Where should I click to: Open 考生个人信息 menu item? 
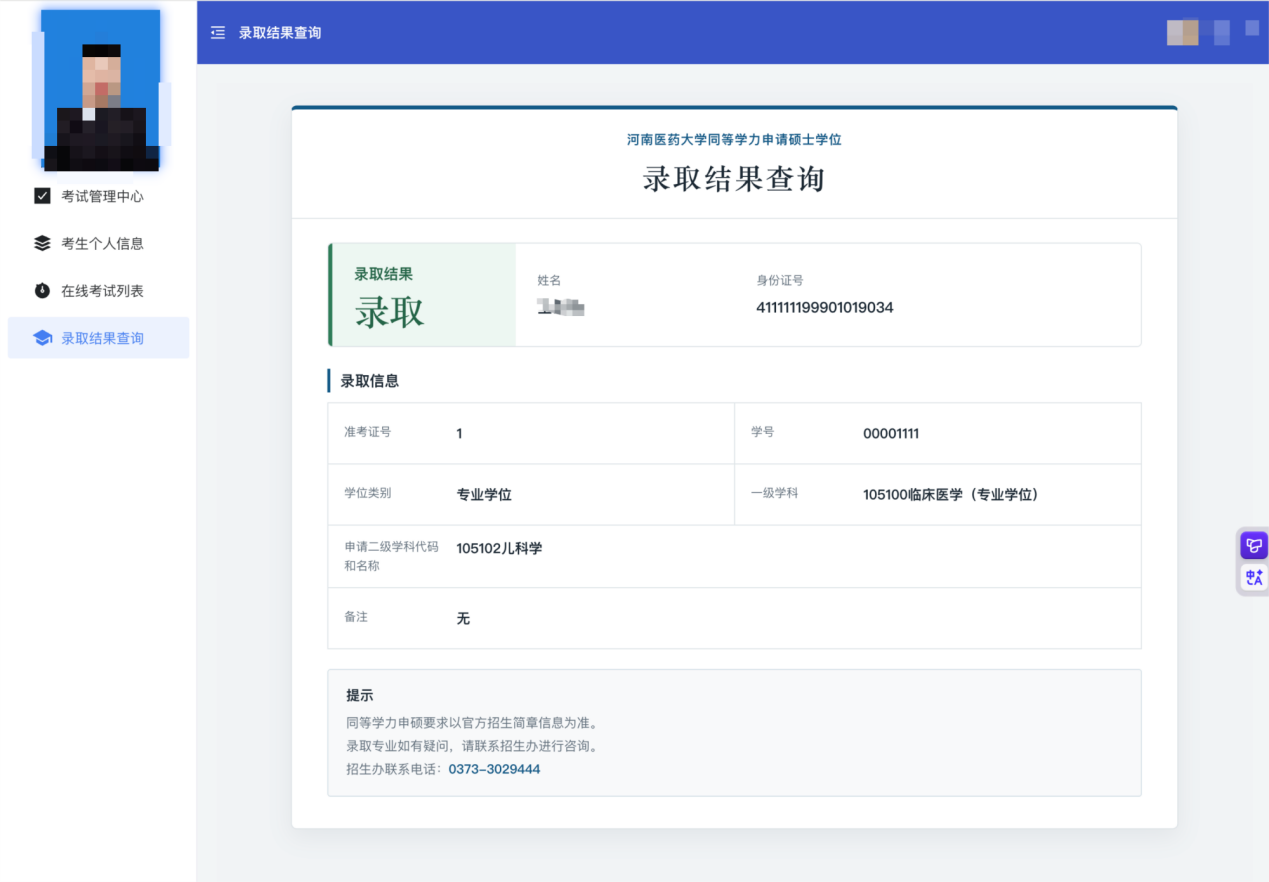98,243
